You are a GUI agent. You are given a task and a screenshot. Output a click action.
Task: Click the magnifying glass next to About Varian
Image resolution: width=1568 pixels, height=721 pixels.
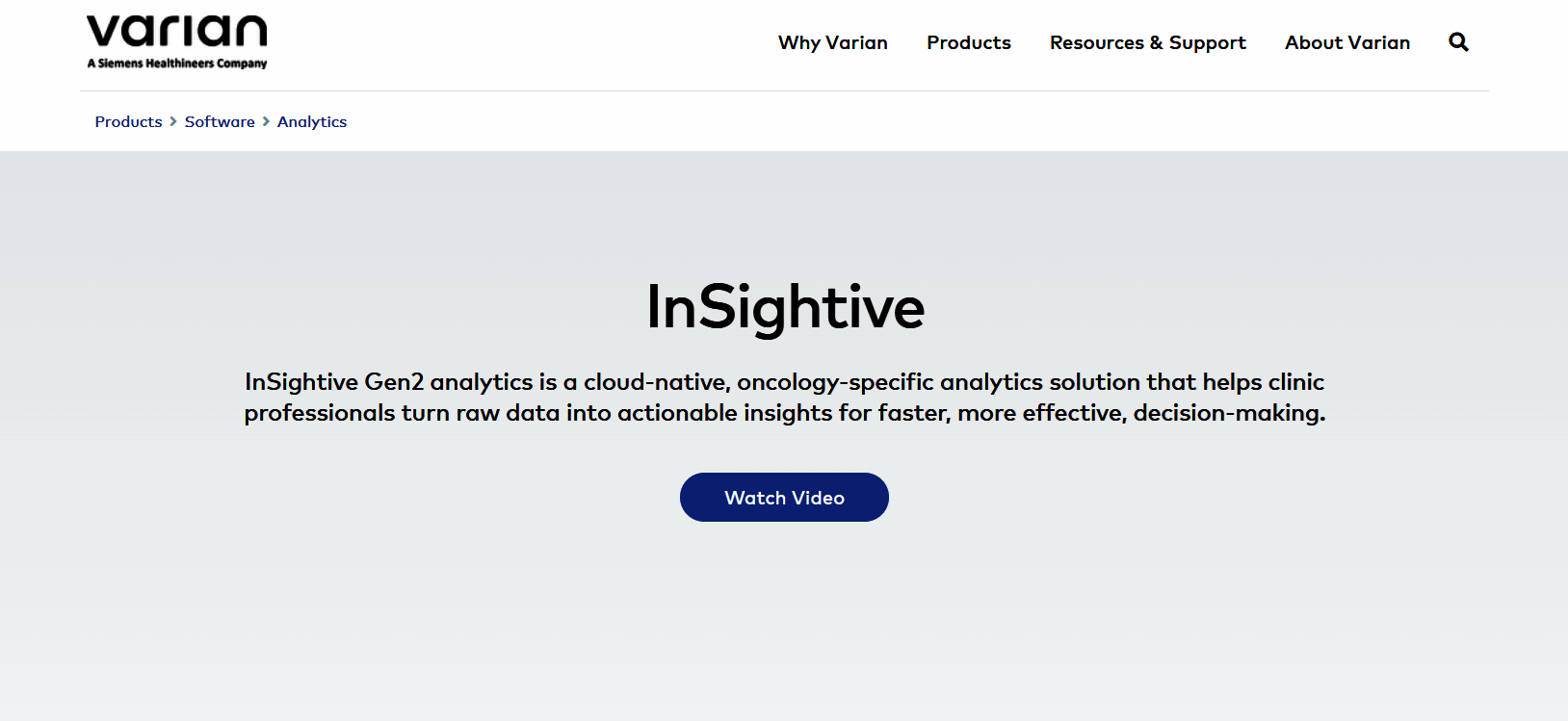1458,42
